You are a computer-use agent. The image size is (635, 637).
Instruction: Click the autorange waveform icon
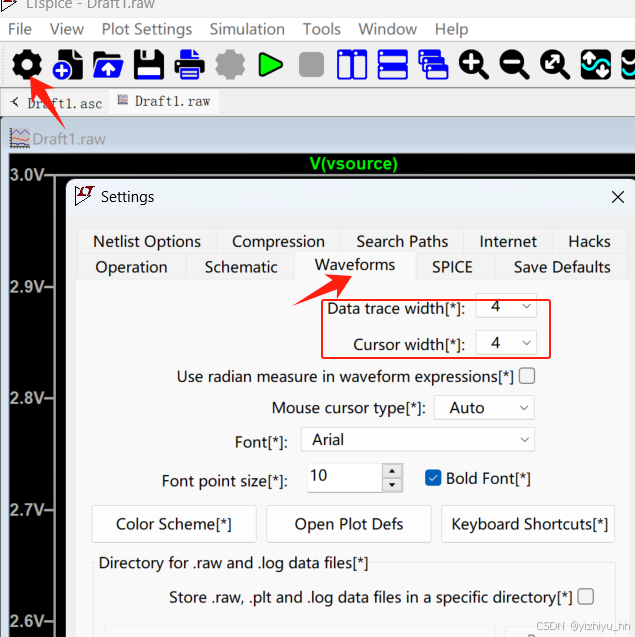point(596,64)
